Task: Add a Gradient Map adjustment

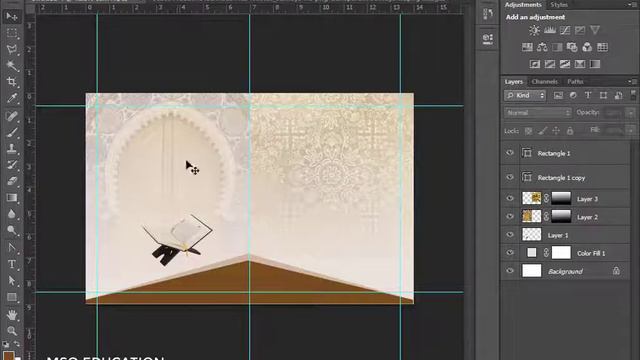Action: click(595, 64)
